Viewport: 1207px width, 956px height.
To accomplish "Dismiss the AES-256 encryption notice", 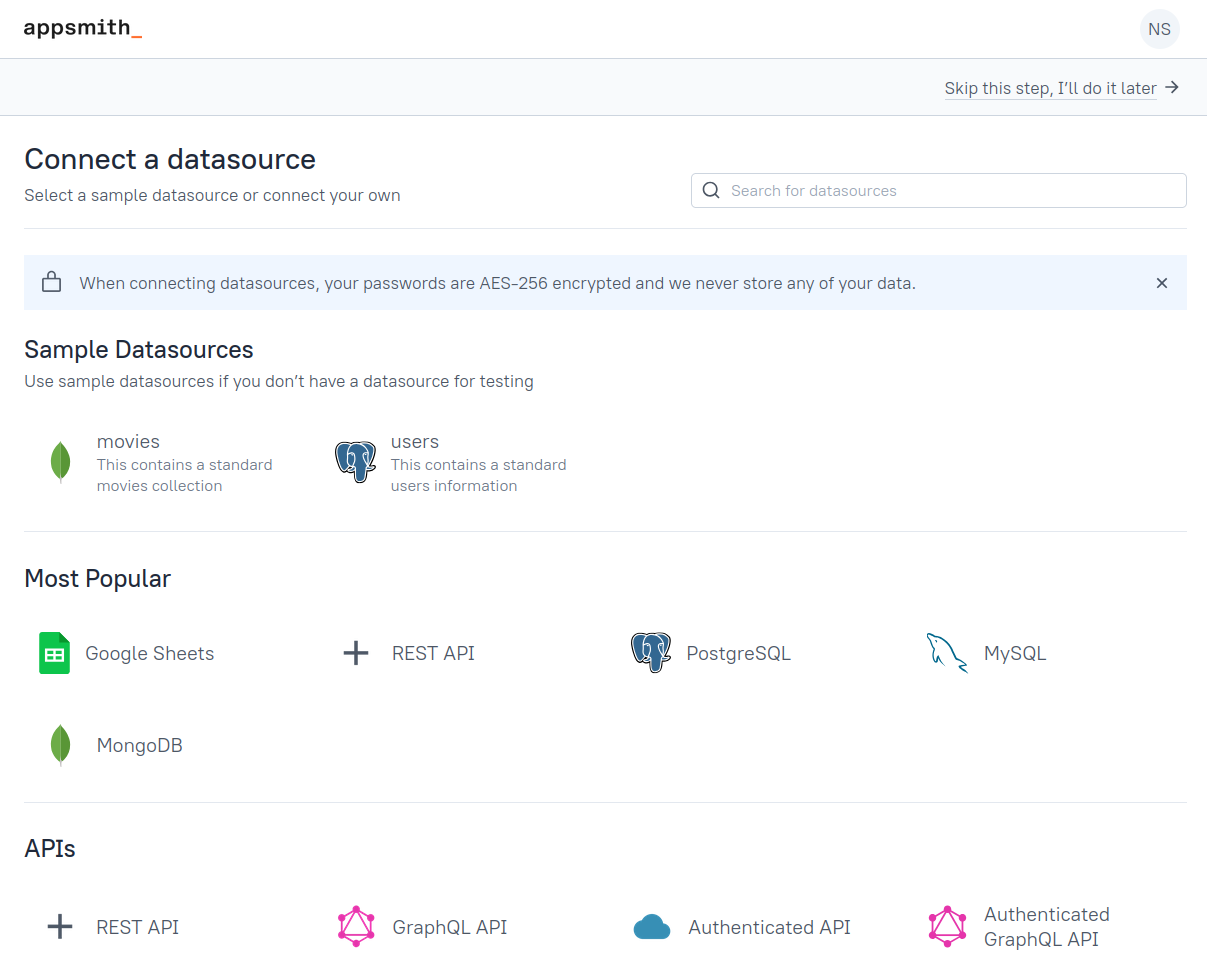I will [1161, 283].
